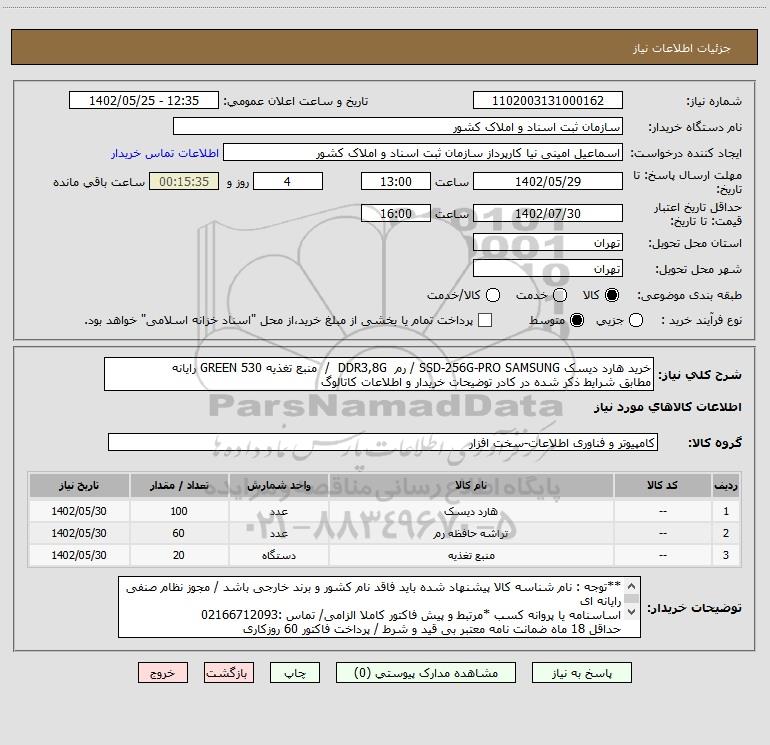Click the delivery province تهران field
Image resolution: width=770 pixels, height=745 pixels.
click(548, 243)
